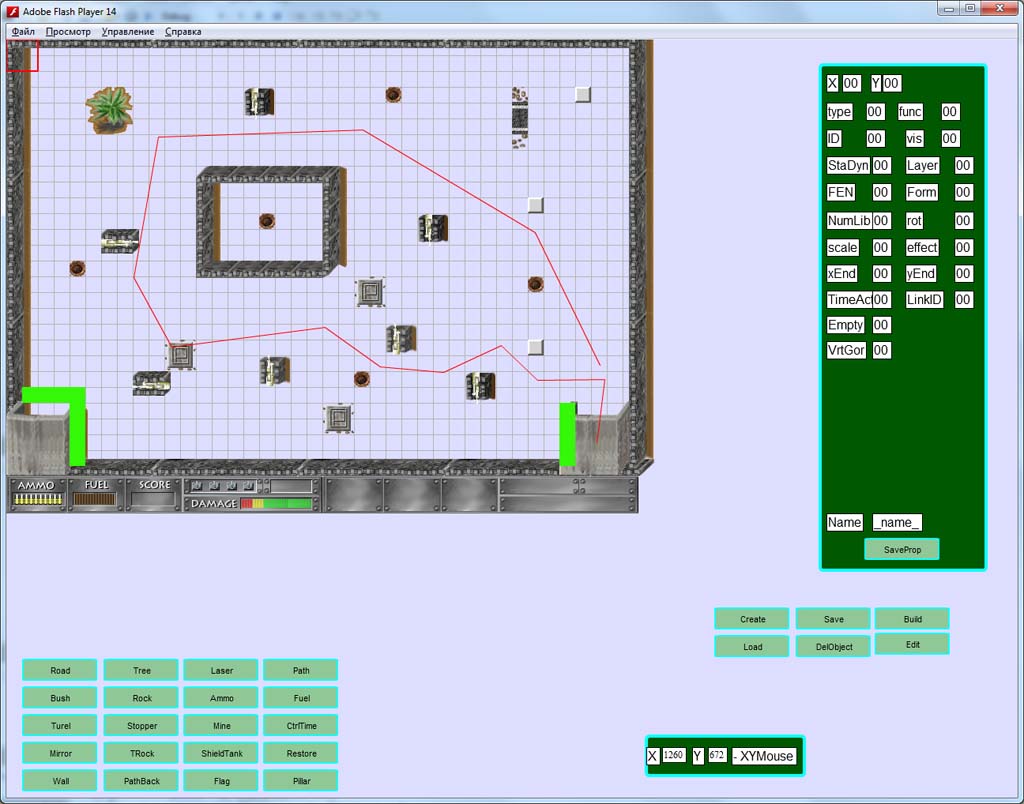Image resolution: width=1024 pixels, height=804 pixels.
Task: Click the DelObject button
Action: click(x=833, y=647)
